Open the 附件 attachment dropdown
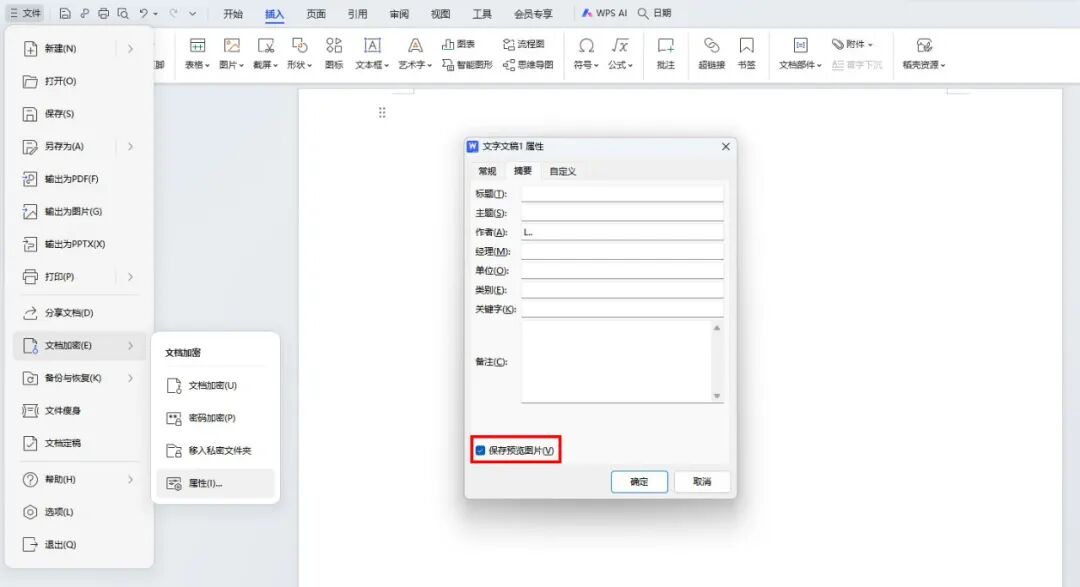This screenshot has height=587, width=1080. [x=852, y=44]
